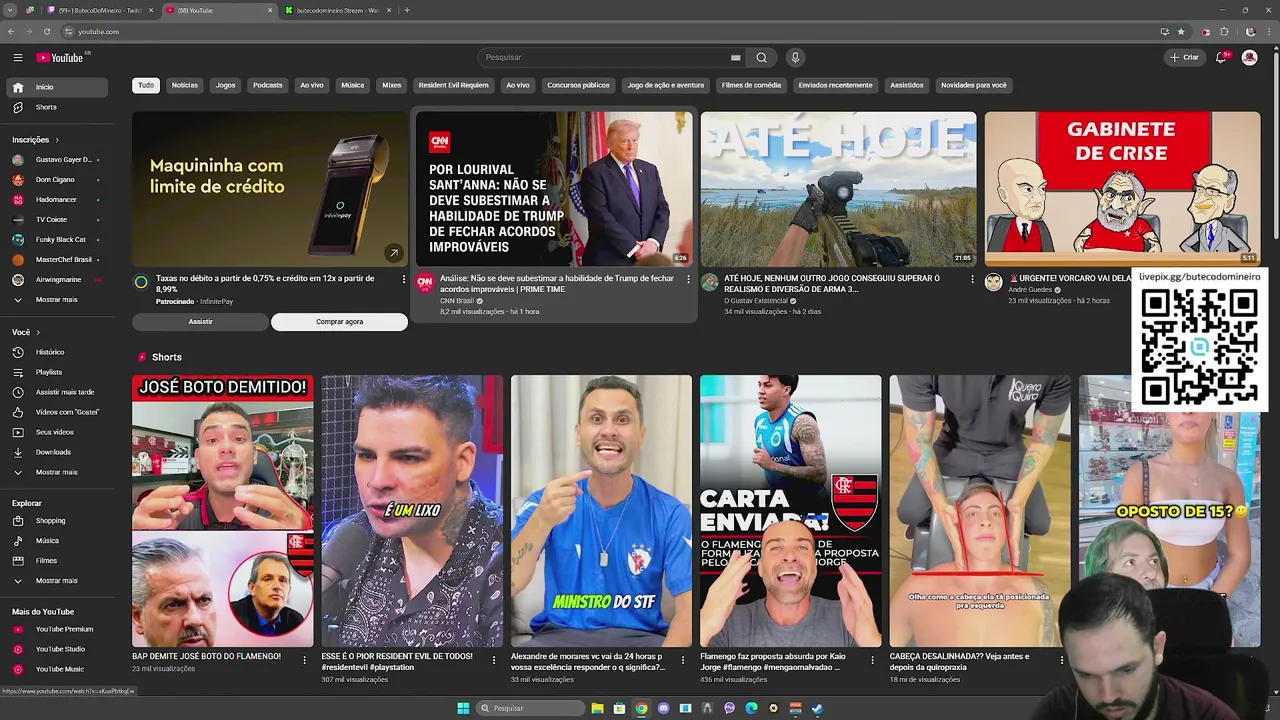Open Seus vídeos in sidebar
Screen dimensions: 1280x720
coord(59,432)
